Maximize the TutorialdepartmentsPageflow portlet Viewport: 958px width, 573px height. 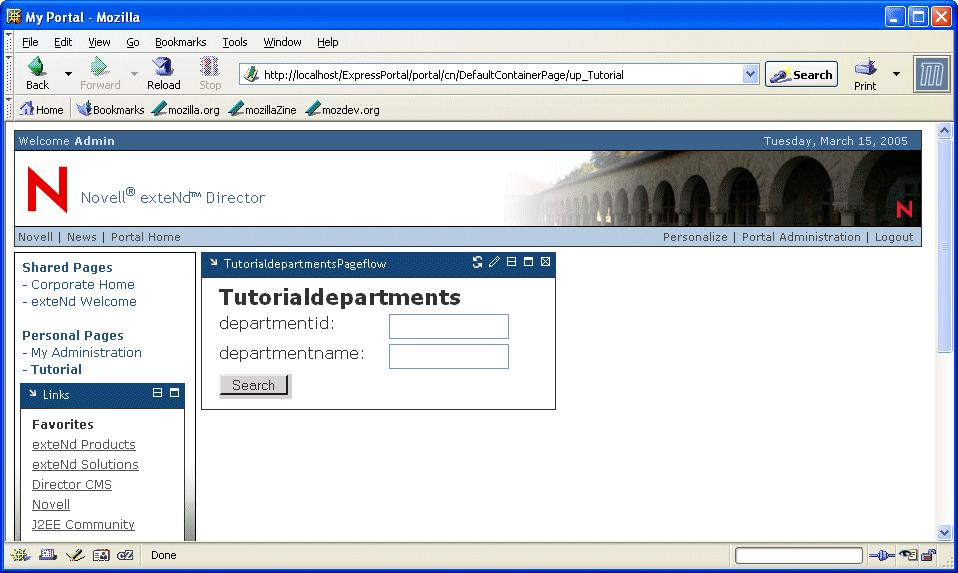pos(528,262)
